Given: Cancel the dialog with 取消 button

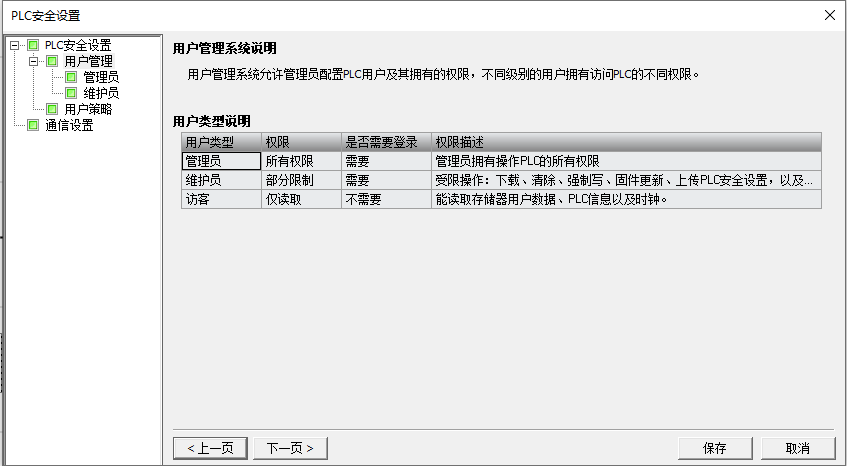Looking at the screenshot, I should 797,448.
